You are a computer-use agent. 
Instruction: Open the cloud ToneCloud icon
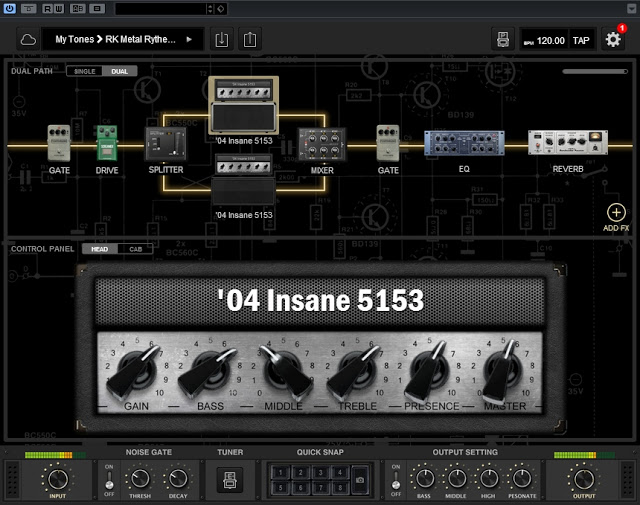point(27,40)
